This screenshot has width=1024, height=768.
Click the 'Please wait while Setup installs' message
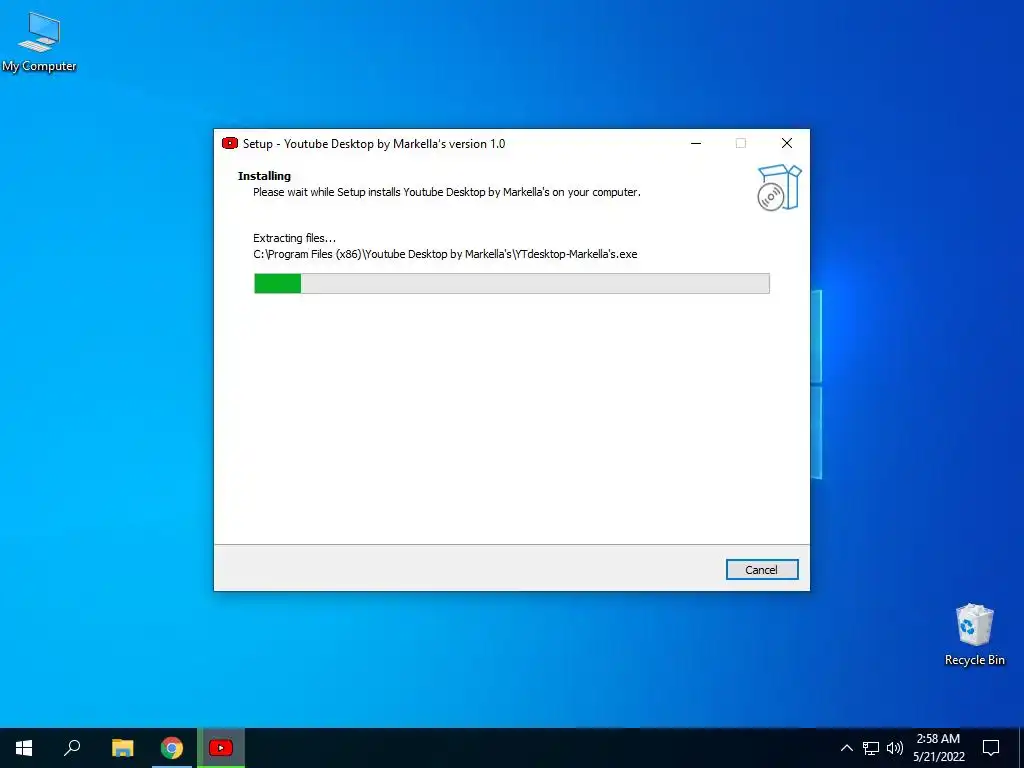447,192
